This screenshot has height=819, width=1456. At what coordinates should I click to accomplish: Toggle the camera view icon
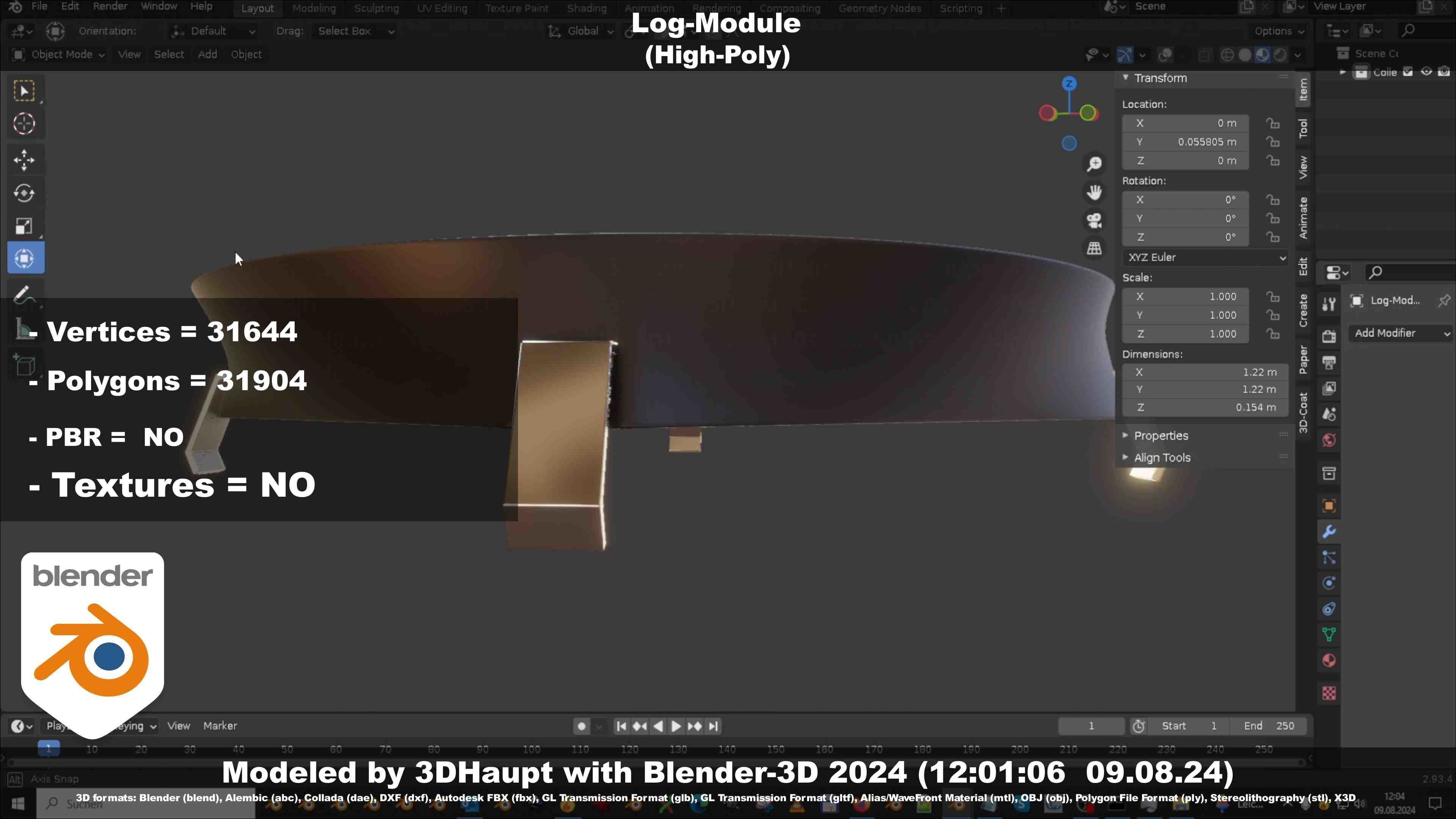1094,220
